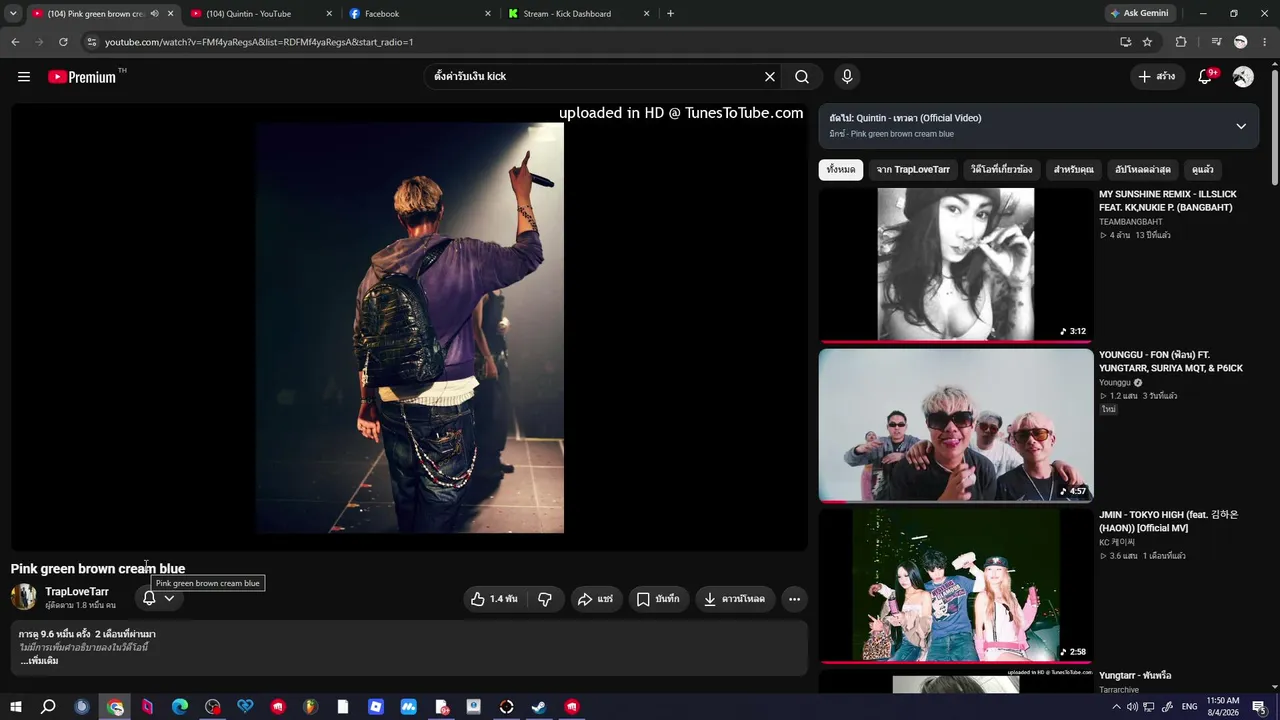
Task: Select จาก TrapLoveTarr filter chip
Action: (913, 170)
